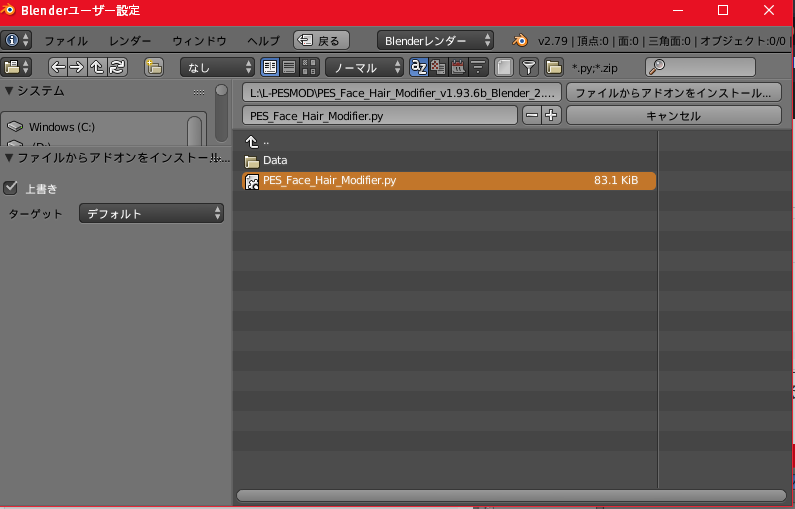Image resolution: width=795 pixels, height=509 pixels.
Task: Click the magnifier search icon
Action: point(658,67)
